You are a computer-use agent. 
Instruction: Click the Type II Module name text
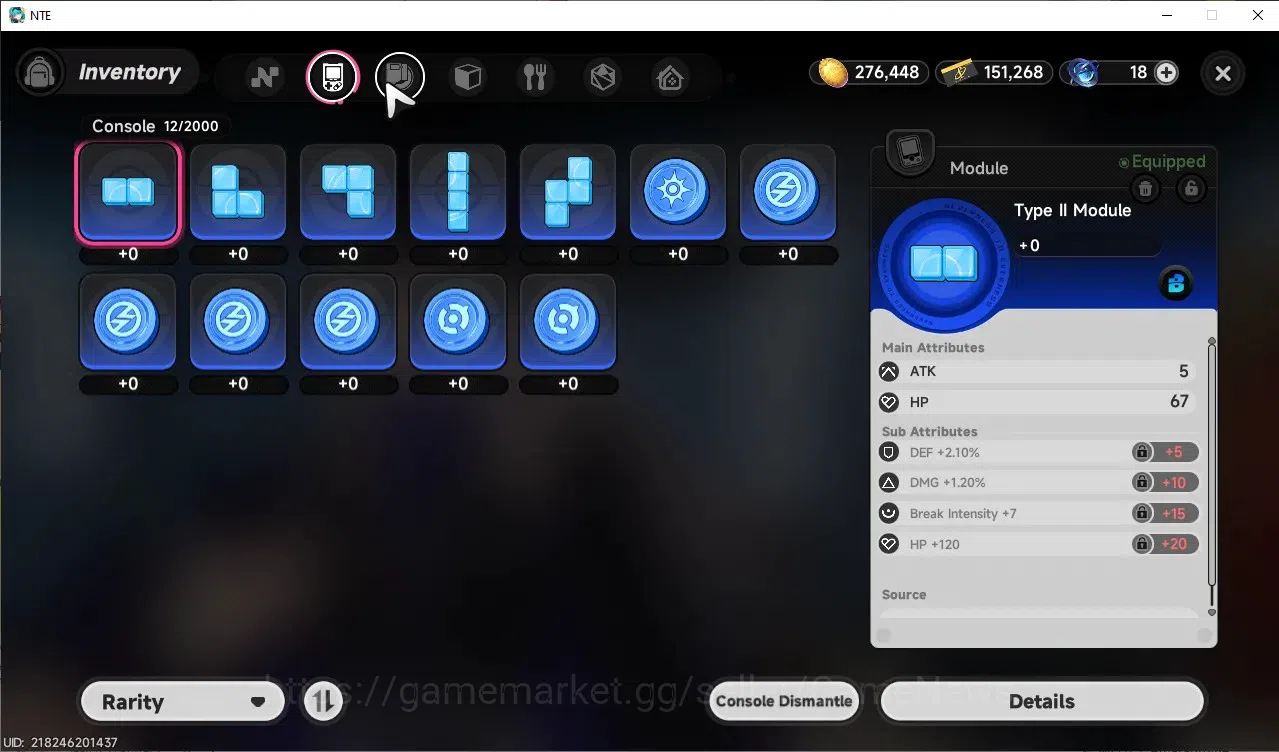coord(1072,211)
